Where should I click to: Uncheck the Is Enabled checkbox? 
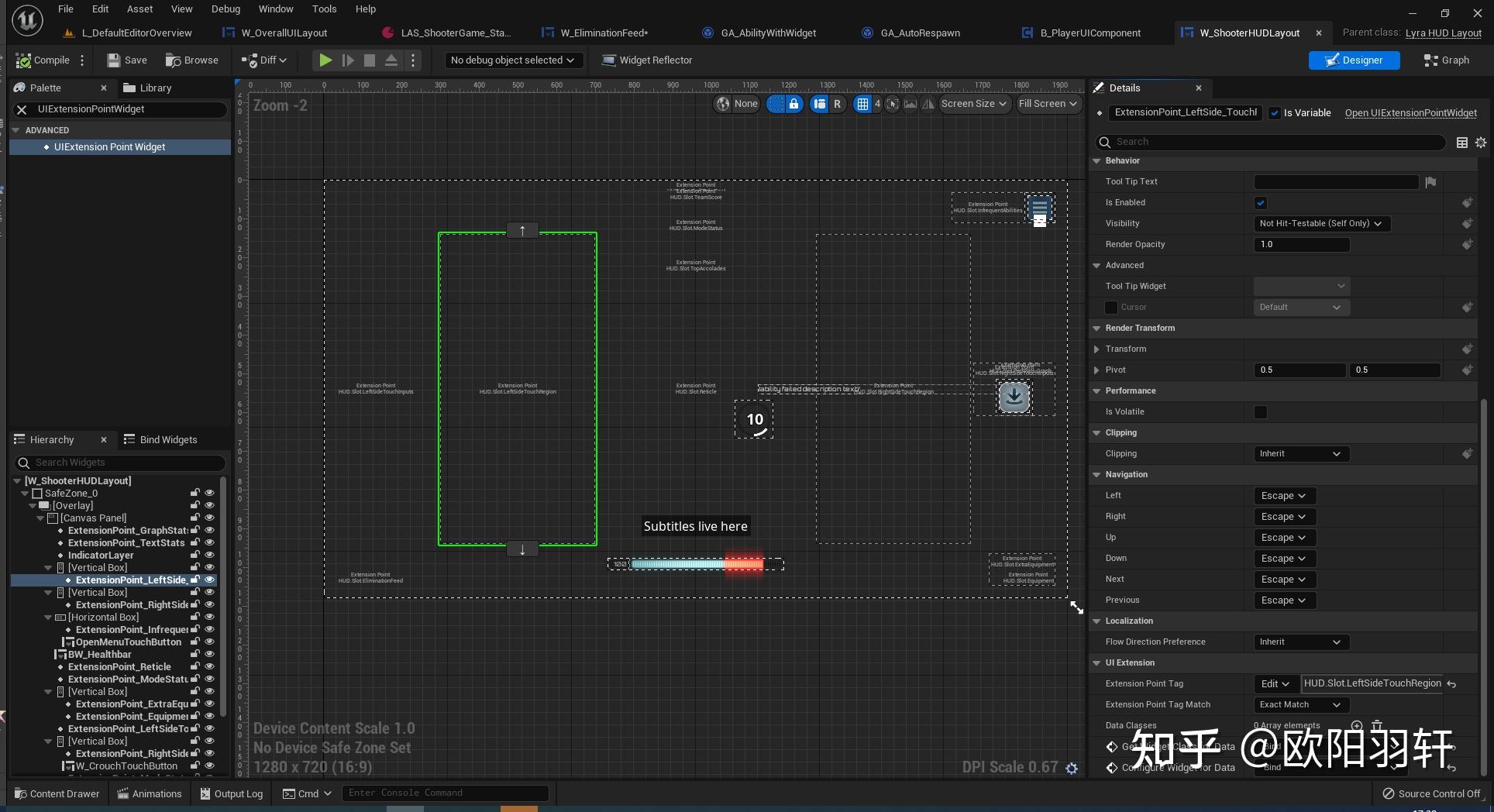click(x=1261, y=203)
